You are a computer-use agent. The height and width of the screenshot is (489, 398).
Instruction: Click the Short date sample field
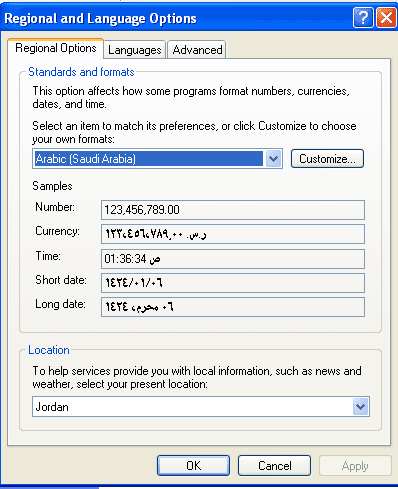[x=233, y=283]
